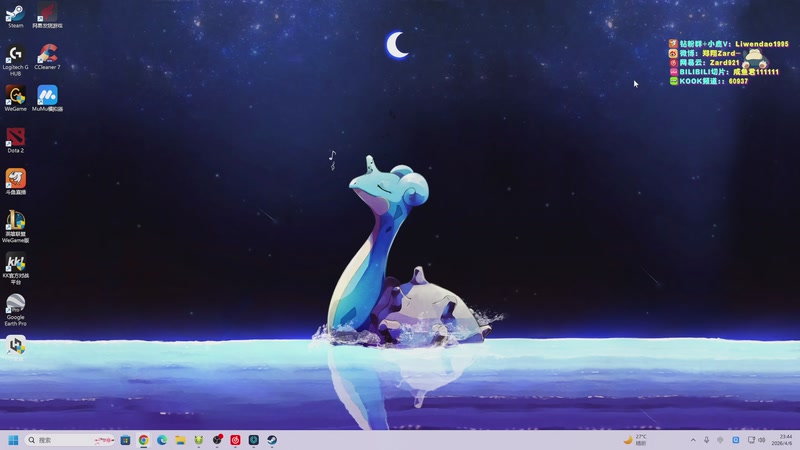Screen dimensions: 800x450
Task: Open network settings from the tray
Action: (x=751, y=440)
